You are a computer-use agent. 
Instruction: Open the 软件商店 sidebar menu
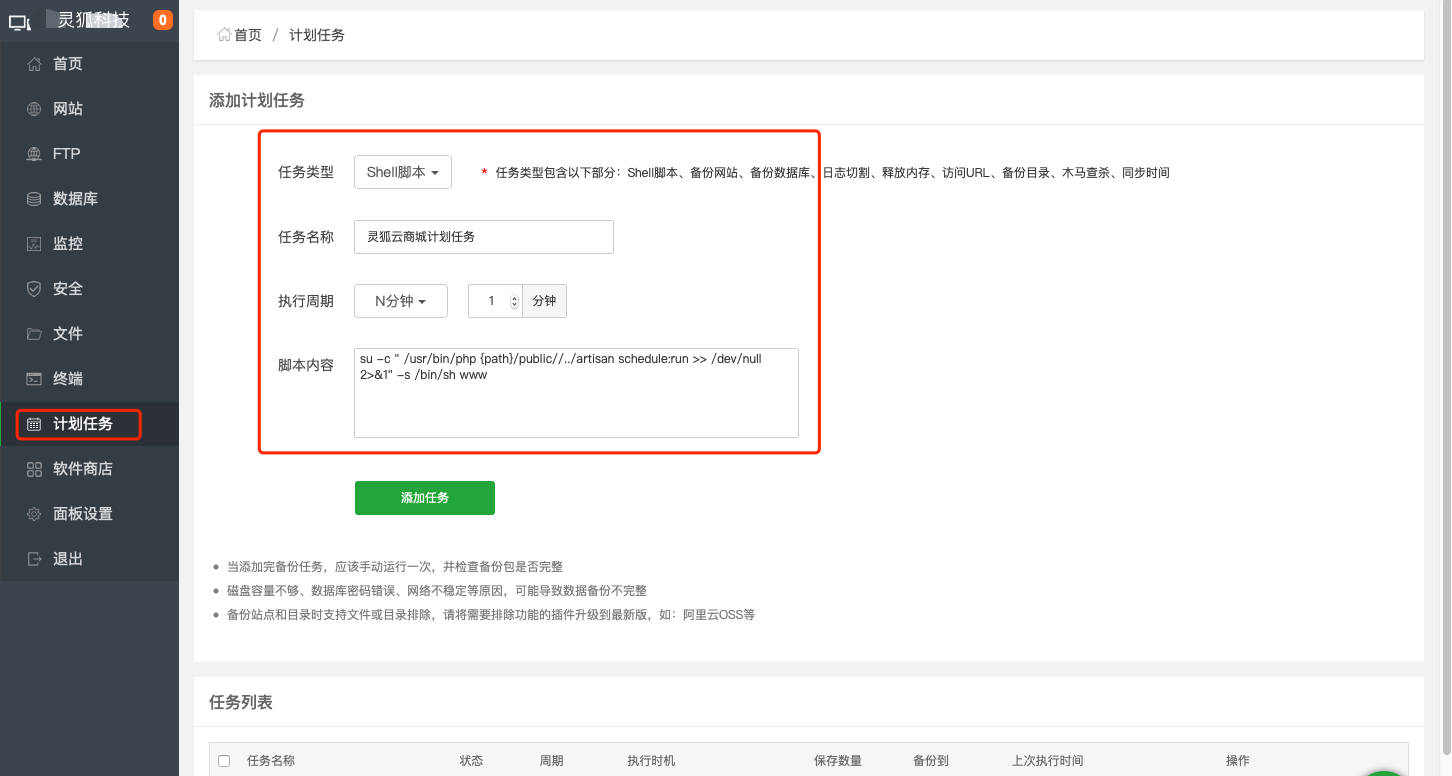coord(89,469)
